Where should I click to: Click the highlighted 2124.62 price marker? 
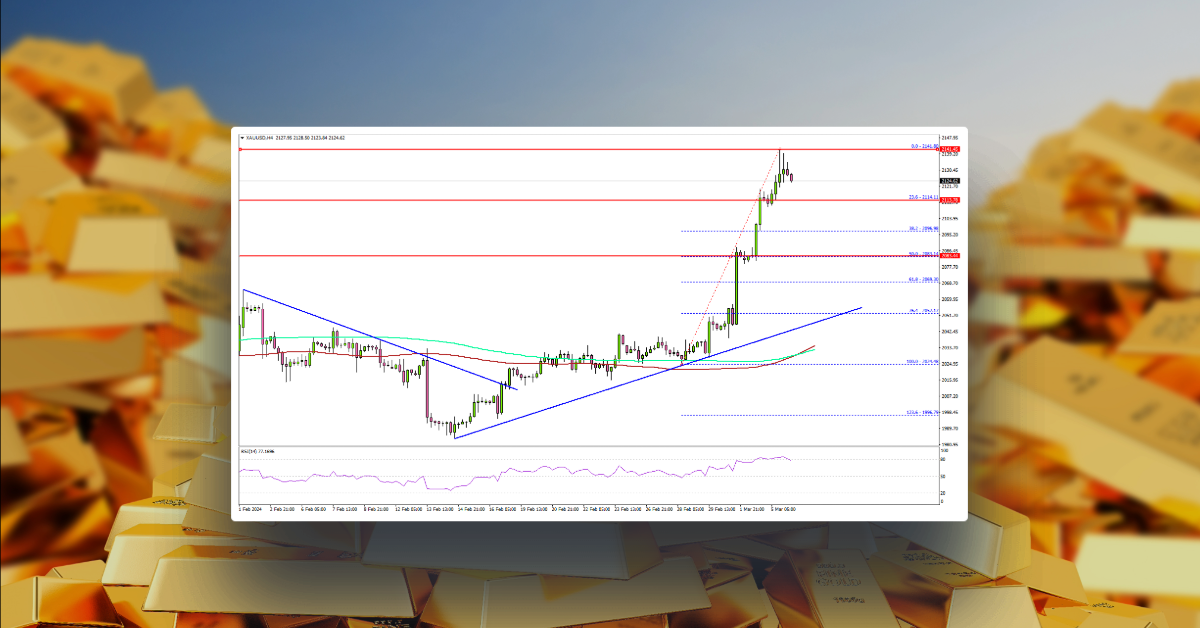coord(949,180)
